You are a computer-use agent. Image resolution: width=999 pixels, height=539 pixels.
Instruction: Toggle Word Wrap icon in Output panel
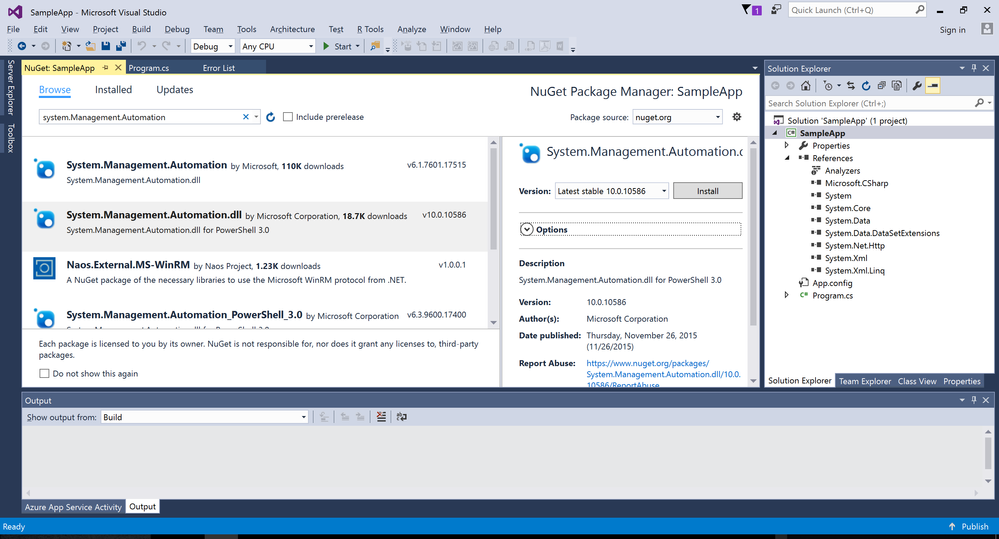(x=401, y=417)
